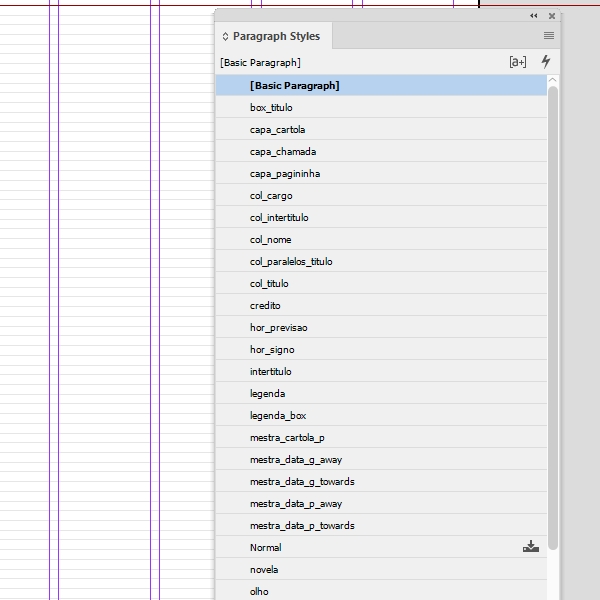The image size is (600, 600).
Task: Click the Create New Style icon
Action: (x=518, y=62)
